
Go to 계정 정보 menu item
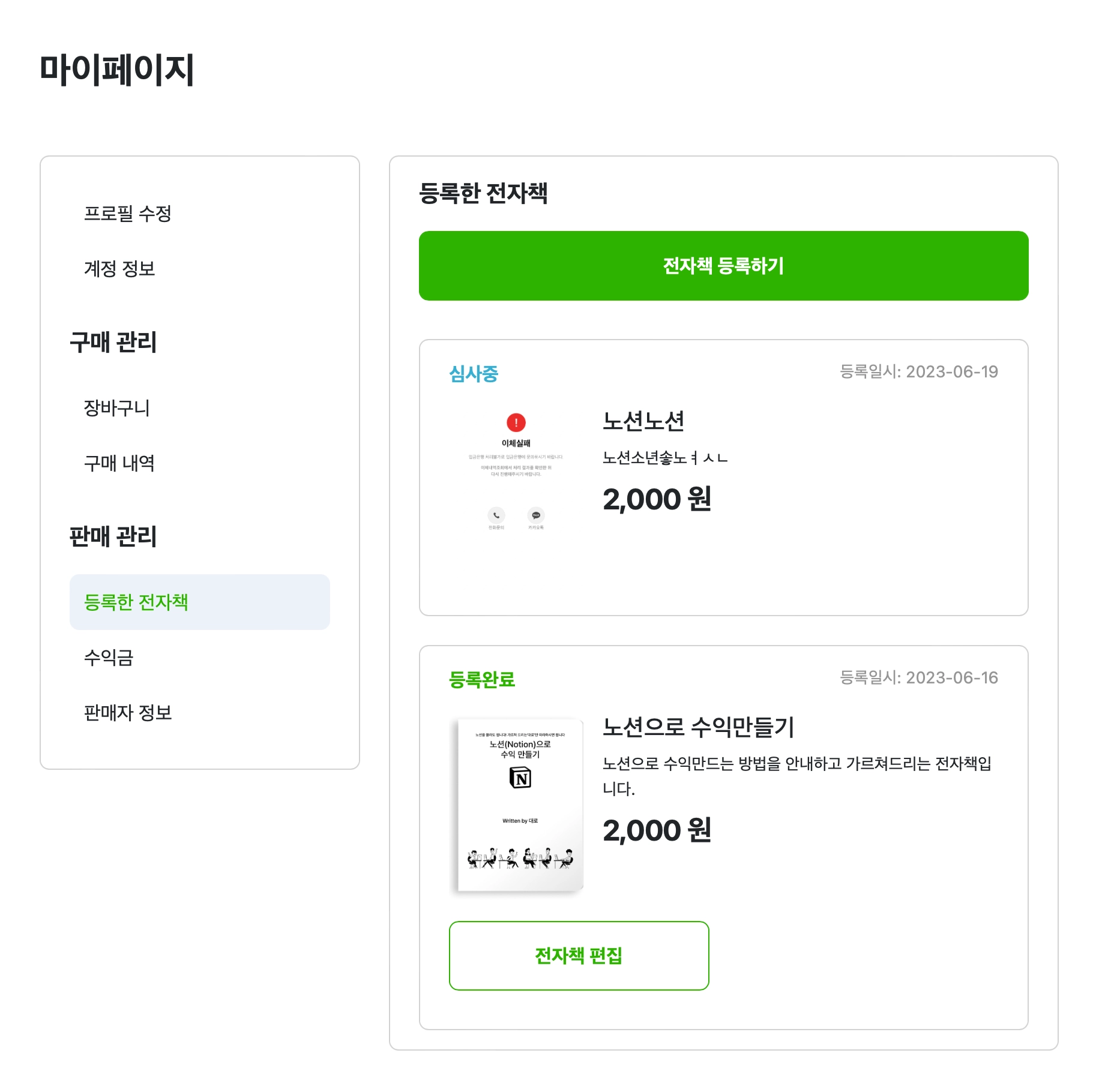119,268
